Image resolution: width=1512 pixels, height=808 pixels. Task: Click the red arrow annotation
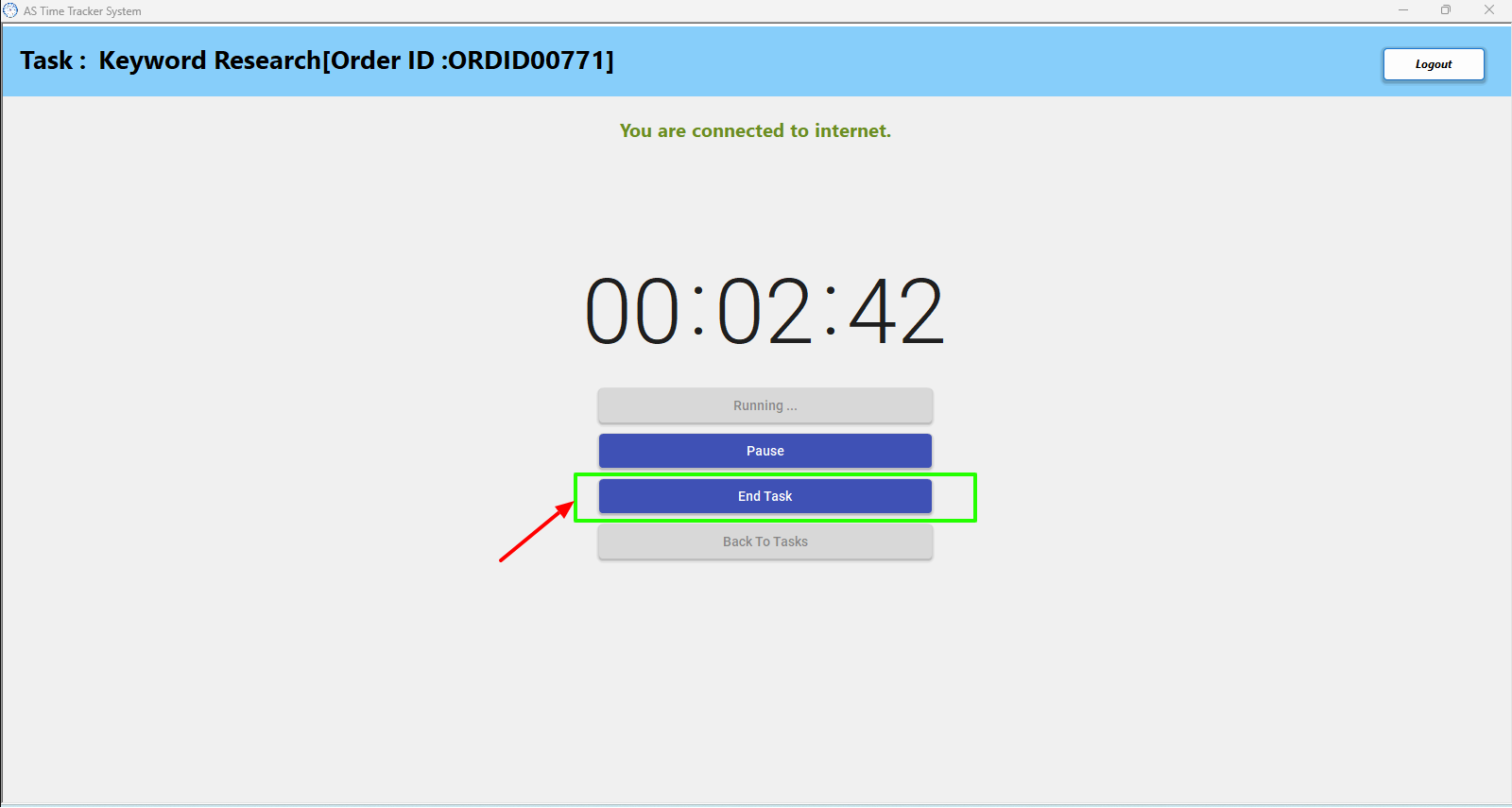pos(537,531)
